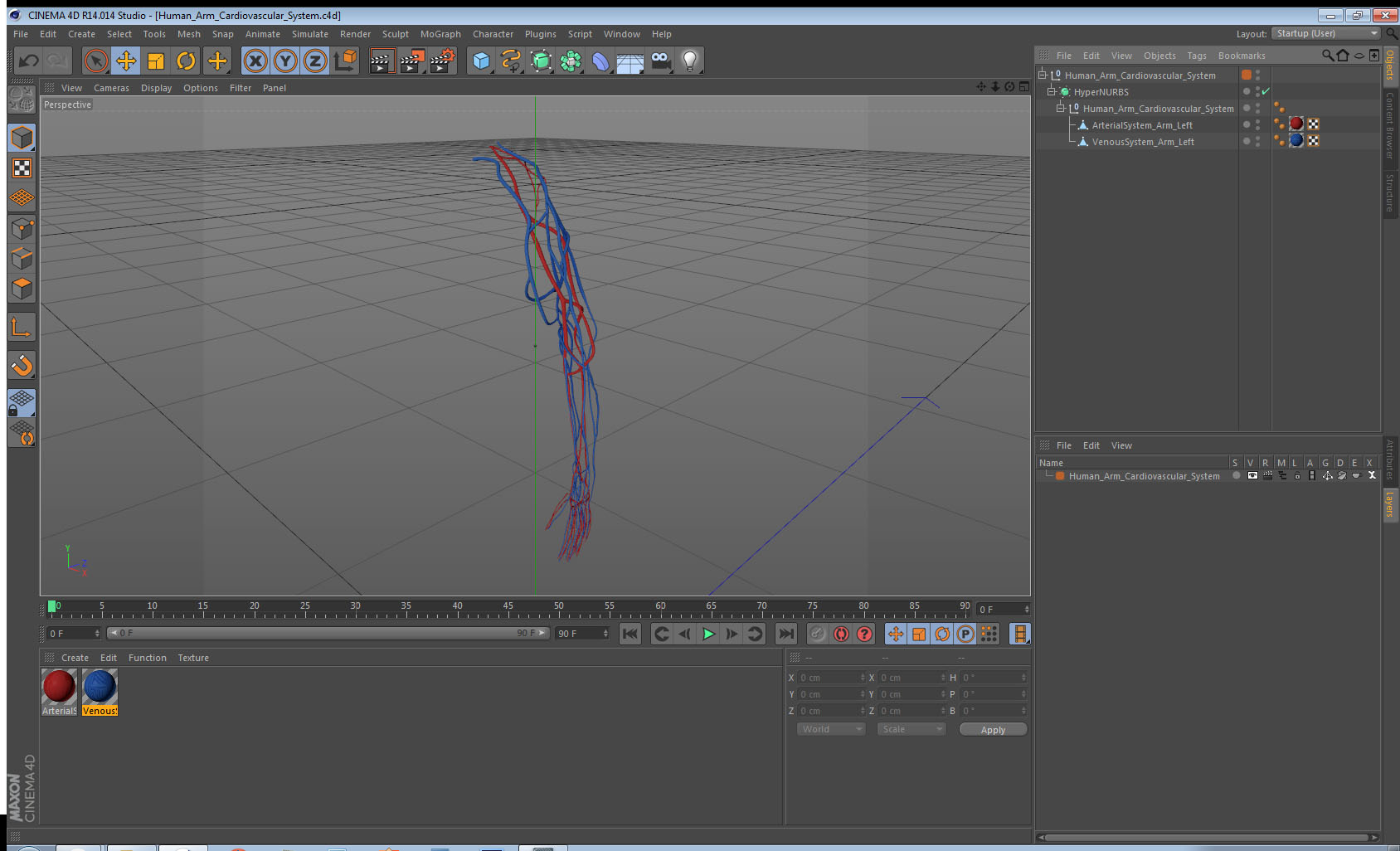This screenshot has width=1400, height=851.
Task: Collapse nested Human_Arm_Cardiovascular_System null under HyperNURBS
Action: pyautogui.click(x=1060, y=108)
